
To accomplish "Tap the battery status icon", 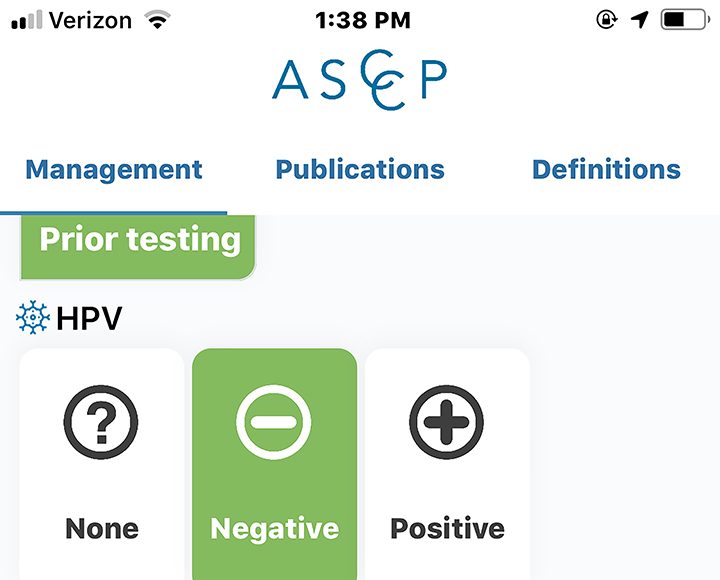I will [685, 20].
